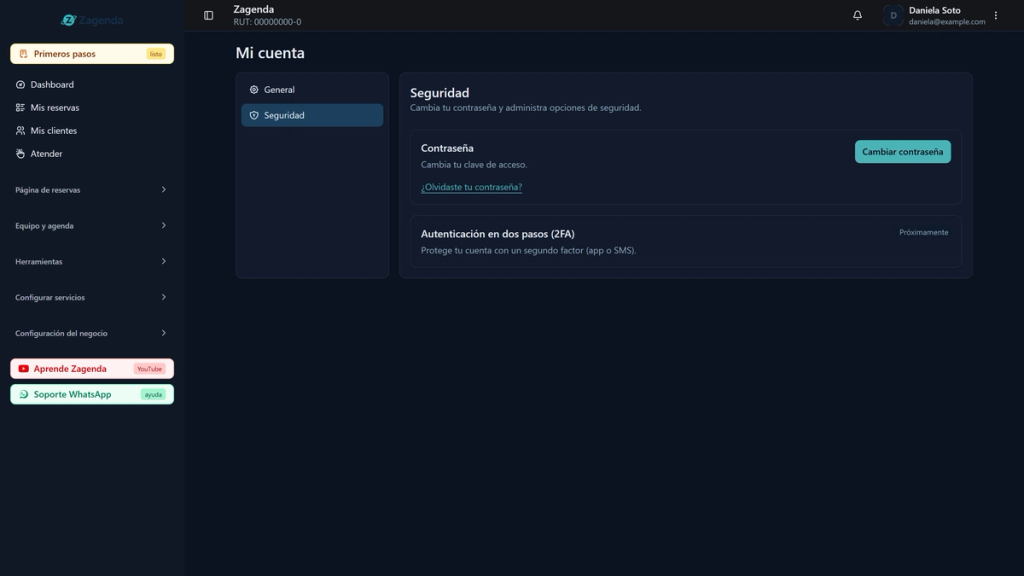Open Soporte WhatsApp help
The image size is (1024, 576).
point(91,394)
